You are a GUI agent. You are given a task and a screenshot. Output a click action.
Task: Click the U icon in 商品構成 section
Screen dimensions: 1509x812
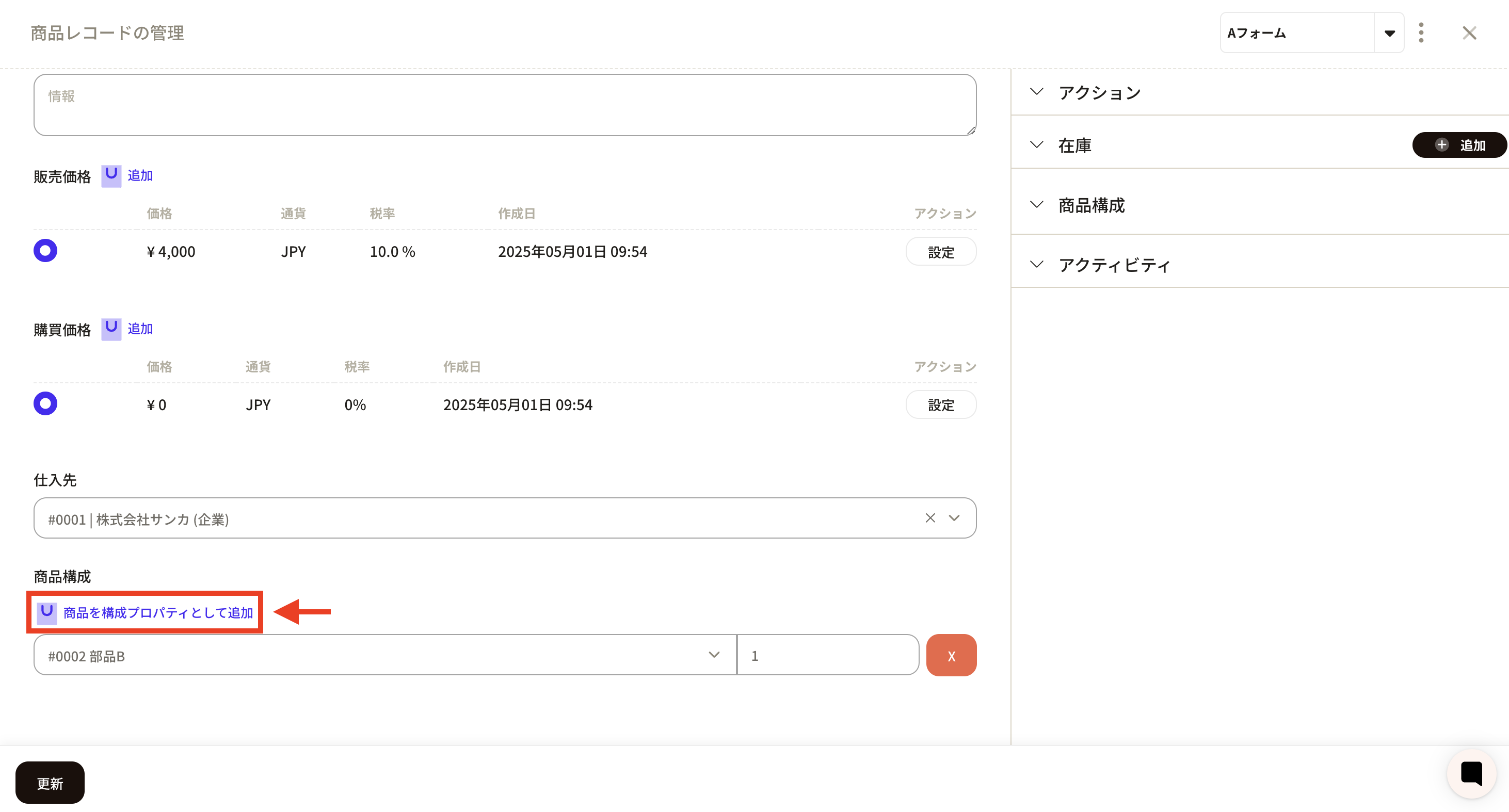coord(47,612)
